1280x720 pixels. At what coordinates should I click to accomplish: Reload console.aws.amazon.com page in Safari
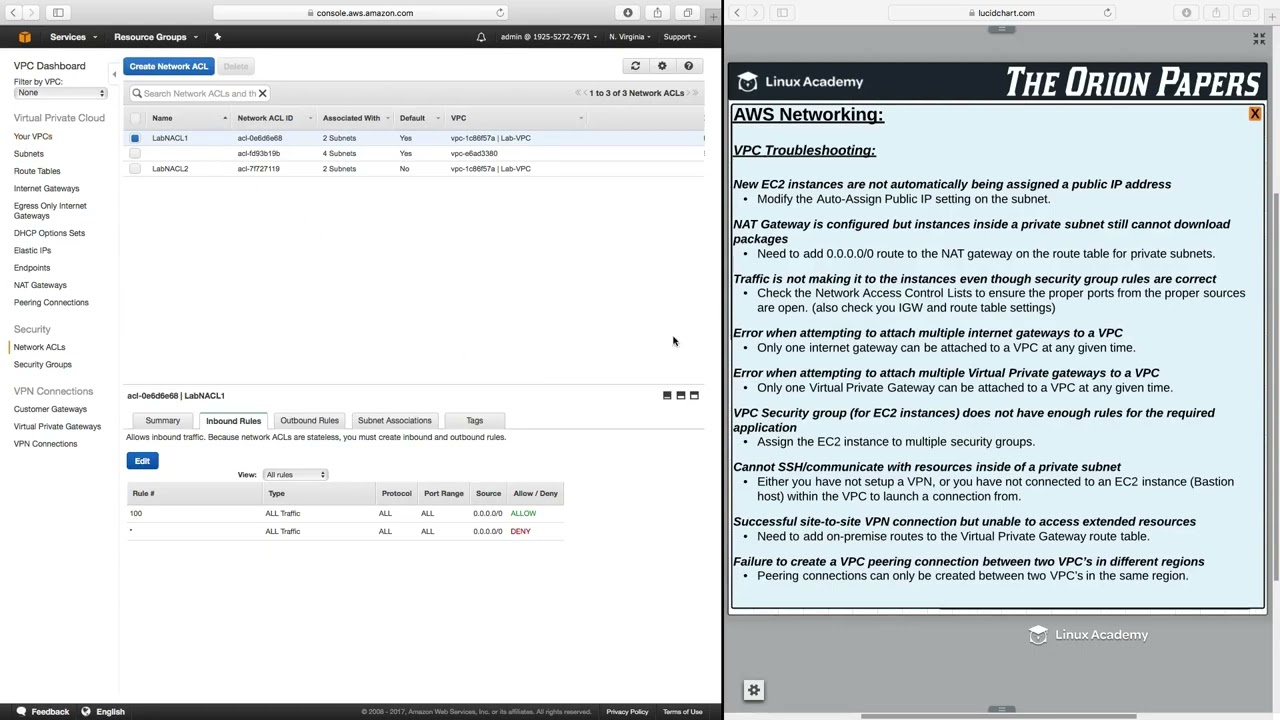tap(500, 13)
